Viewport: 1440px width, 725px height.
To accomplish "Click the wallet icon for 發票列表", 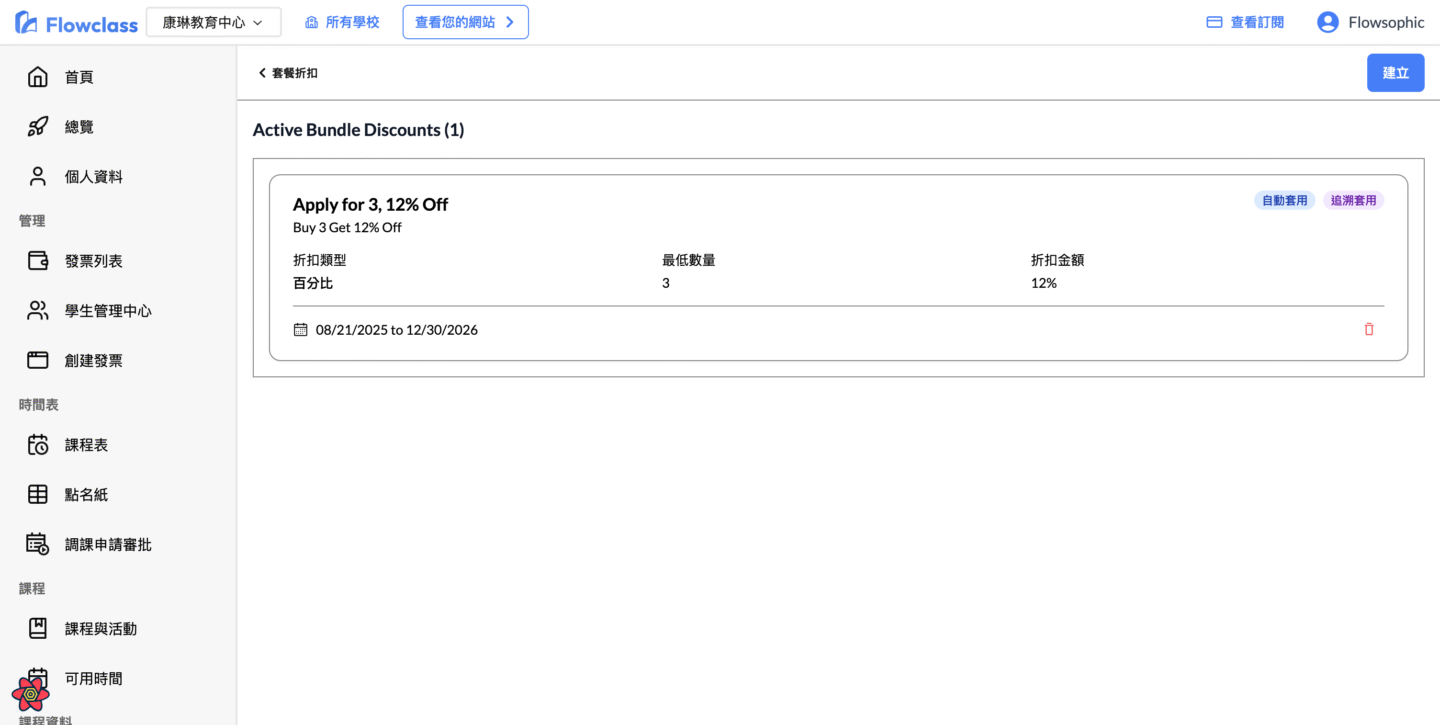I will (x=38, y=261).
